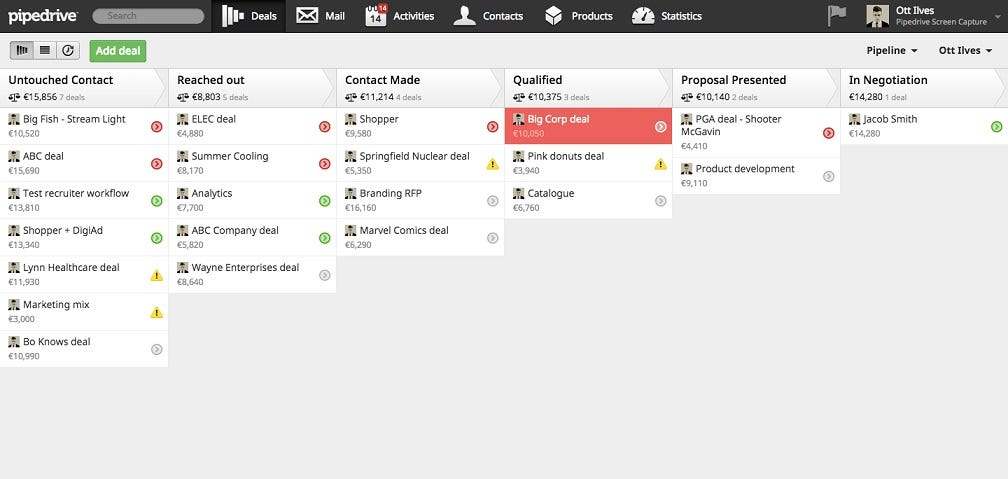The image size is (1008, 479).
Task: Click grey activity icon on Branding RFP
Action: tap(492, 201)
